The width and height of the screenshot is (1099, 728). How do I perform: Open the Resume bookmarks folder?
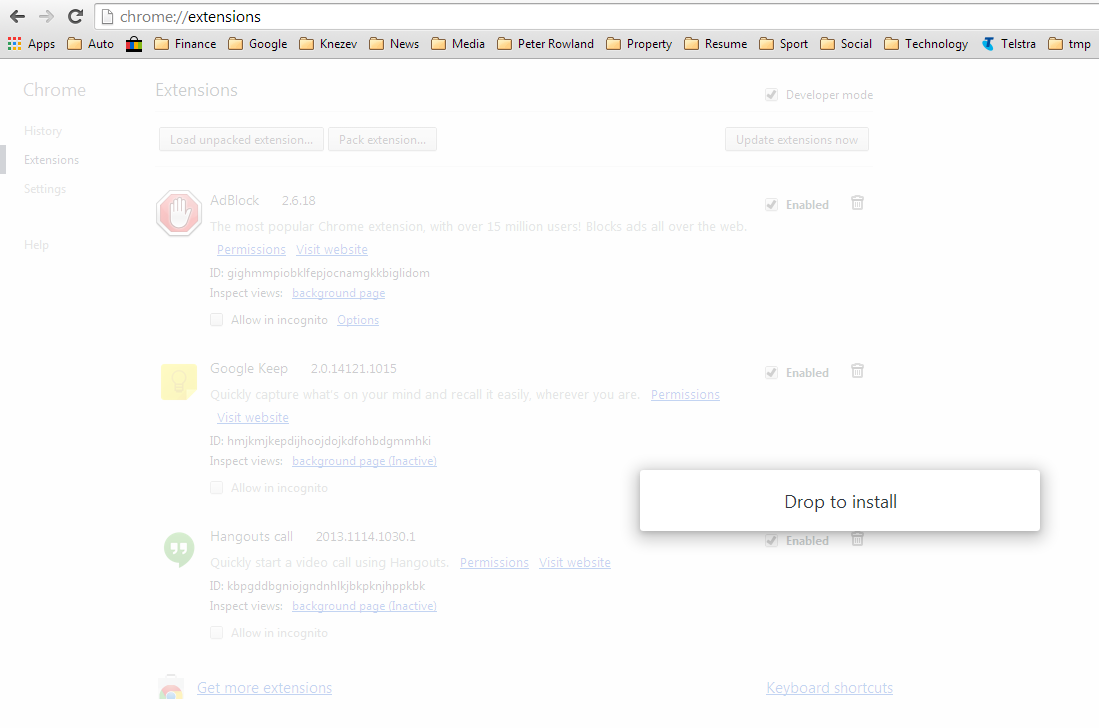click(x=716, y=43)
